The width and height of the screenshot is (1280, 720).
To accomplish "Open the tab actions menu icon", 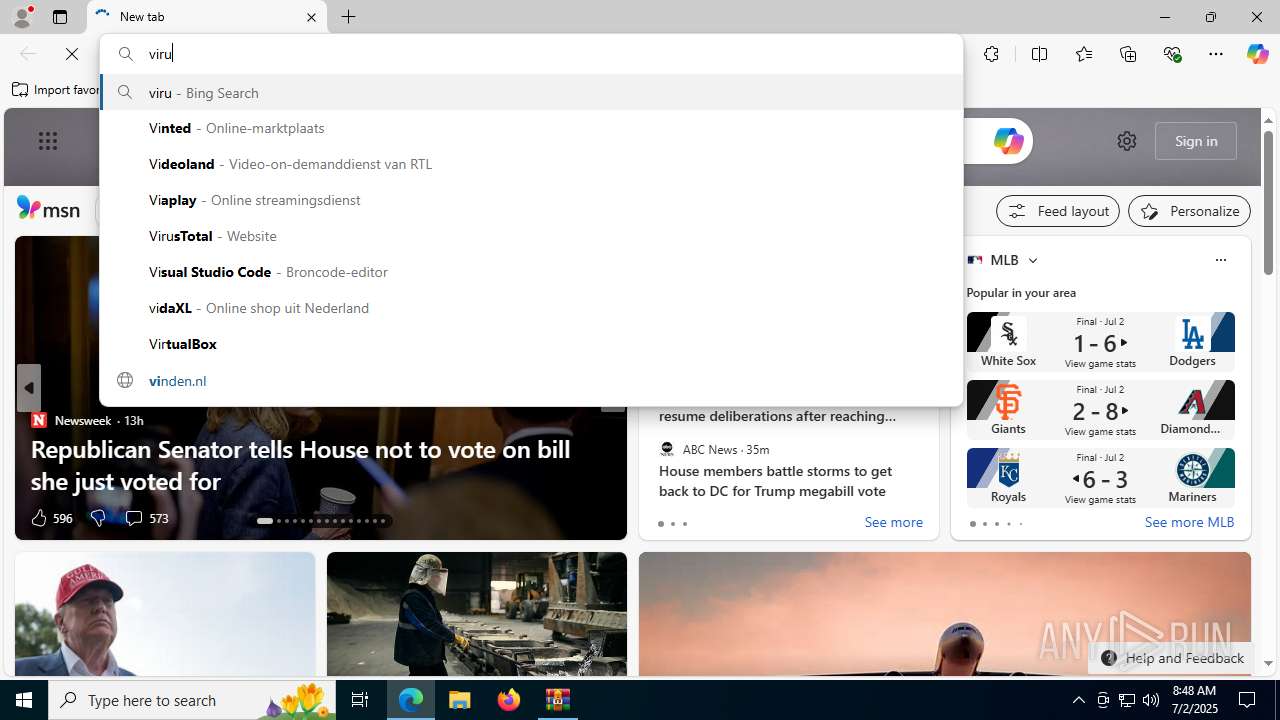I will pos(60,17).
